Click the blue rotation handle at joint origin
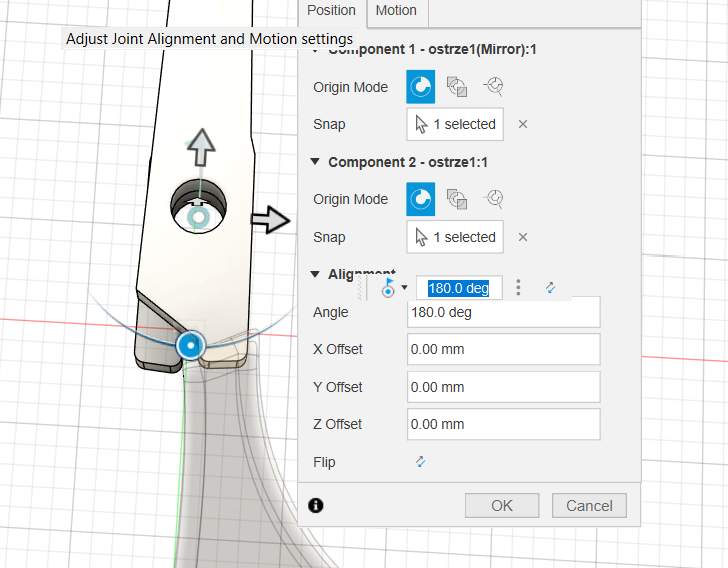Viewport: 728px width, 568px height. click(x=189, y=346)
